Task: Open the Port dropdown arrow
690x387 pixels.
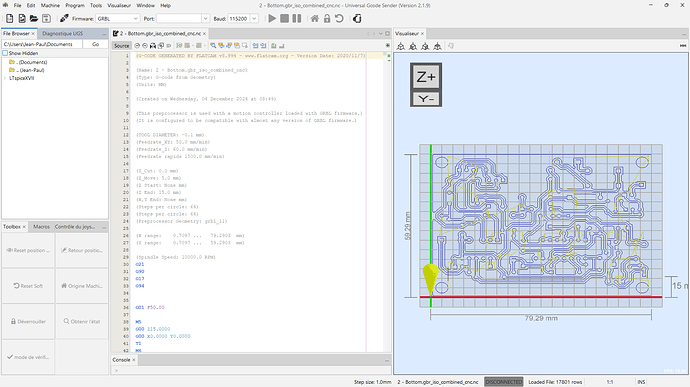Action: click(x=205, y=18)
